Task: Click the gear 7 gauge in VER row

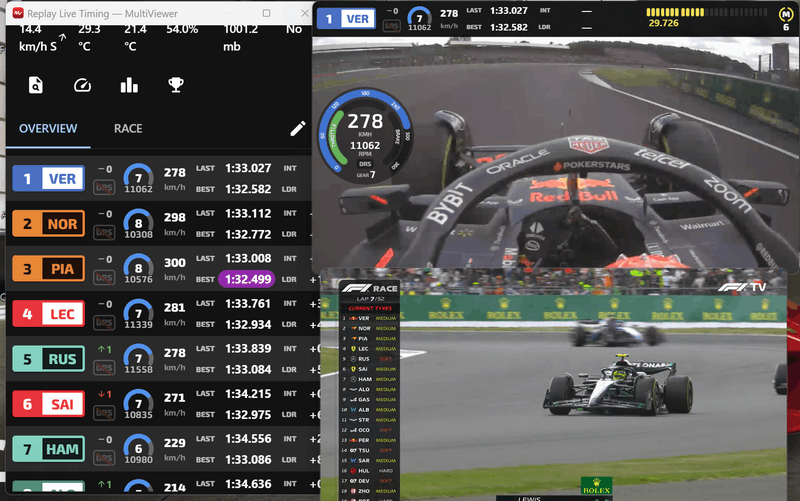Action: pyautogui.click(x=138, y=178)
